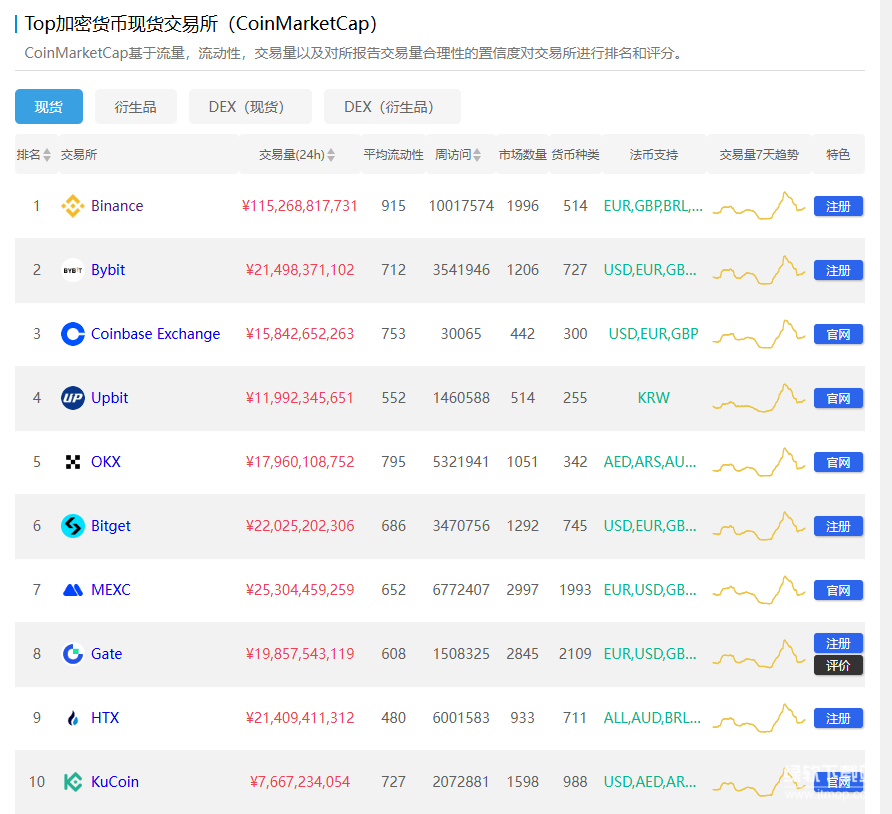Click OKX 7-day volume trend chart
This screenshot has height=814, width=892.
tap(759, 462)
